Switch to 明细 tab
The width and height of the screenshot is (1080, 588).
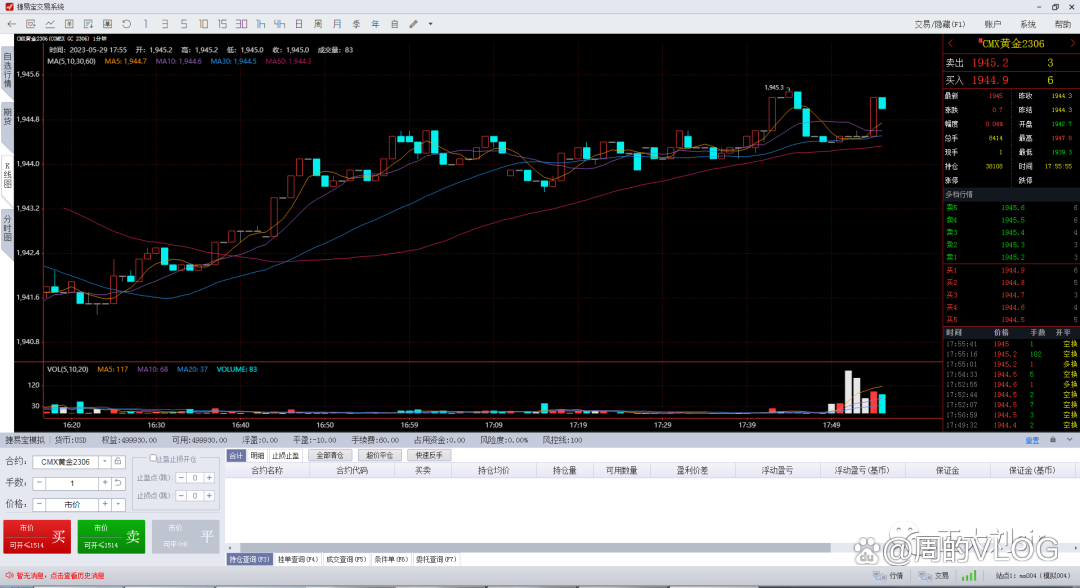pos(257,456)
